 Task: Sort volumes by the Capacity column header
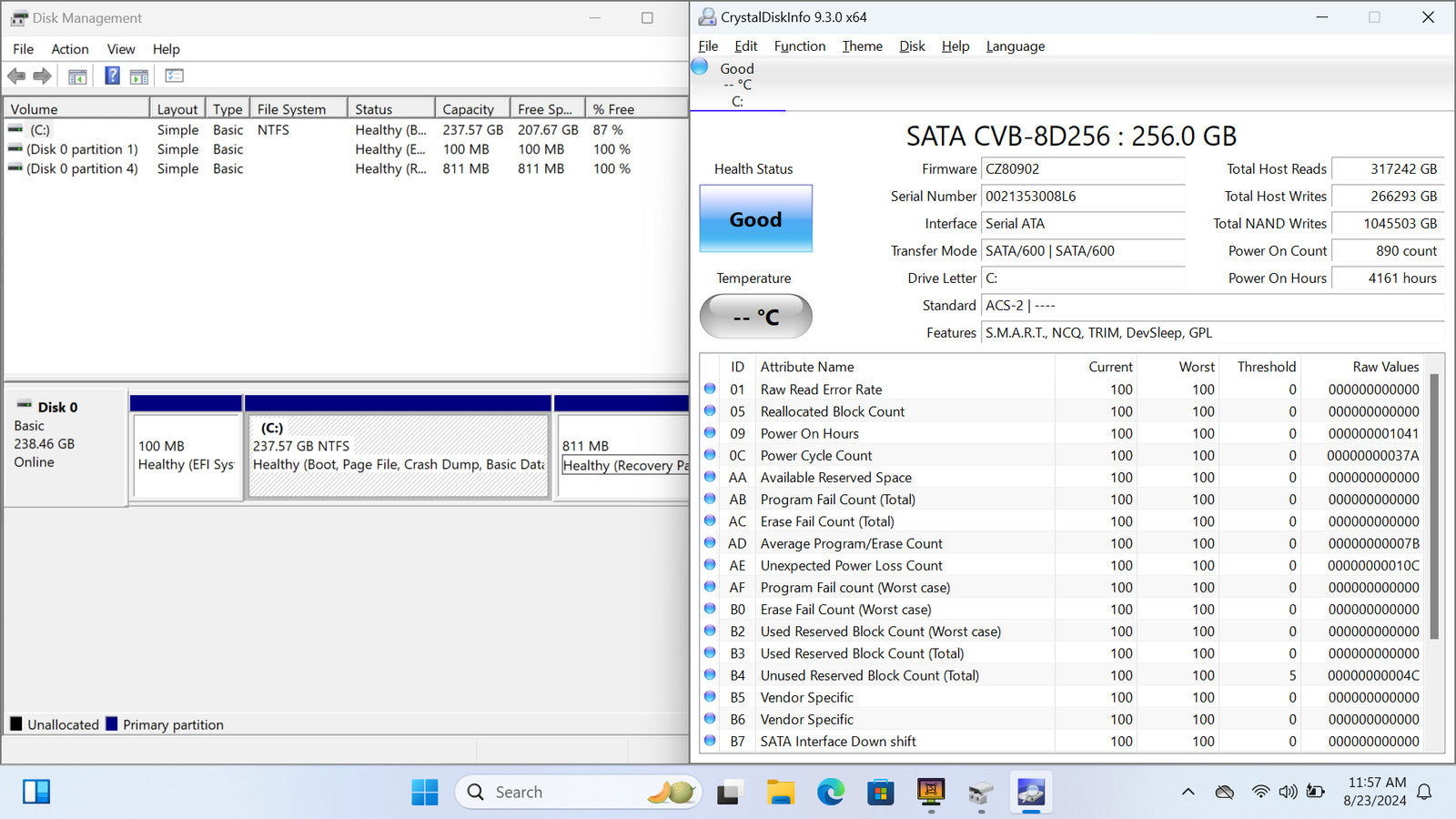pos(470,109)
